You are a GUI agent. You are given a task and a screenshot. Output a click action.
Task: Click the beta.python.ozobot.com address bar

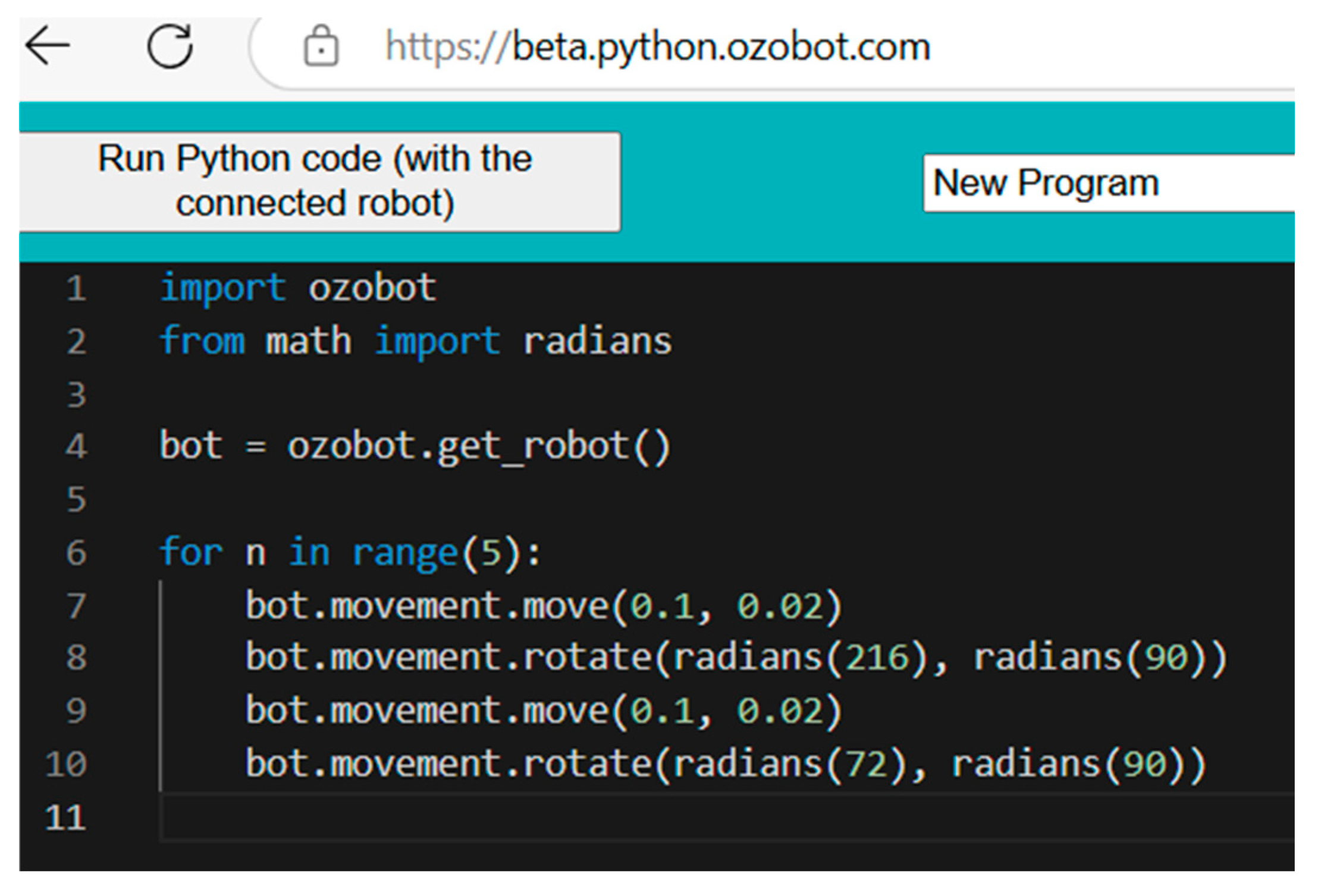pos(657,46)
